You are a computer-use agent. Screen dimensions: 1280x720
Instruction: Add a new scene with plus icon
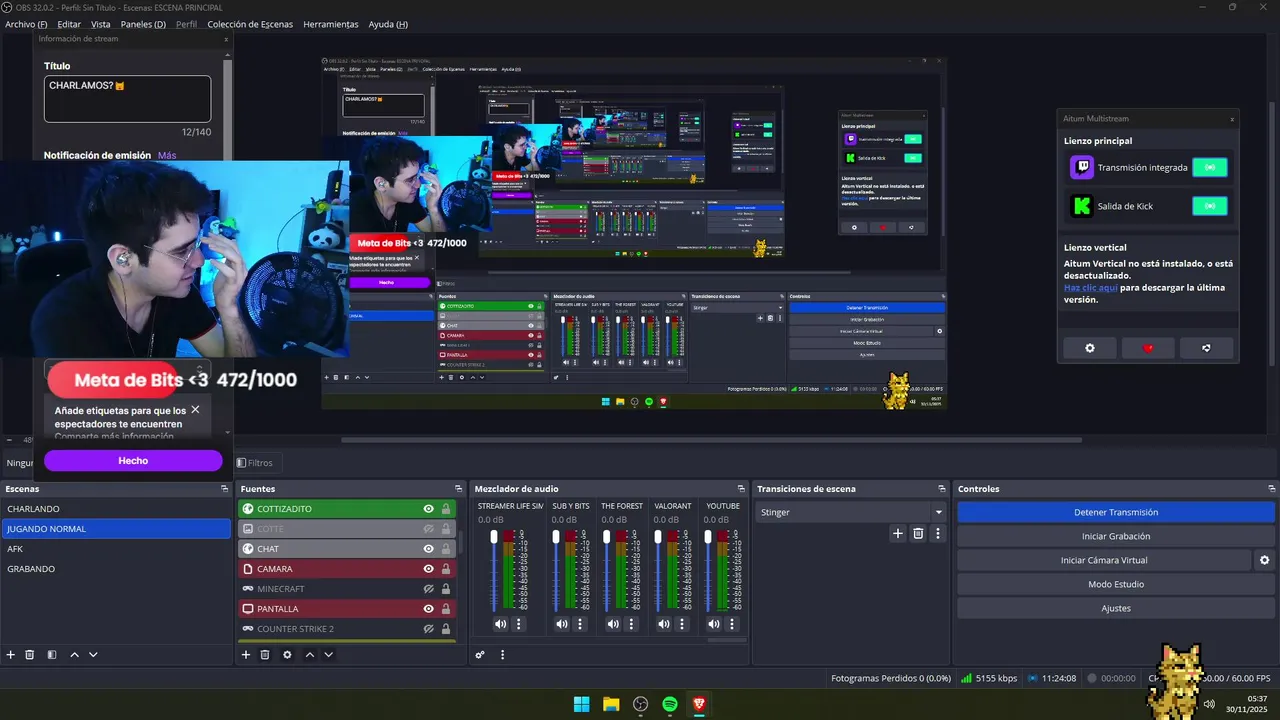[11, 655]
